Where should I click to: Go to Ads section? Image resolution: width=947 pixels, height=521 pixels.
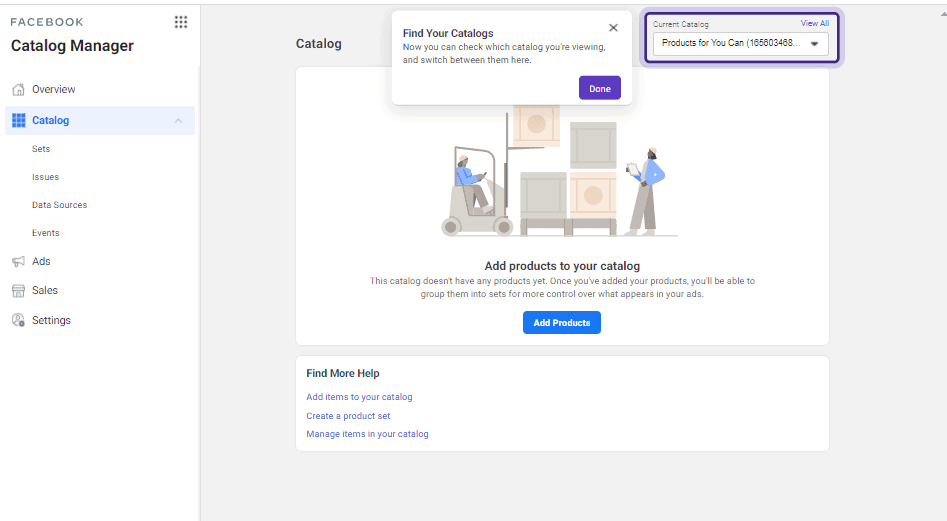pos(41,261)
